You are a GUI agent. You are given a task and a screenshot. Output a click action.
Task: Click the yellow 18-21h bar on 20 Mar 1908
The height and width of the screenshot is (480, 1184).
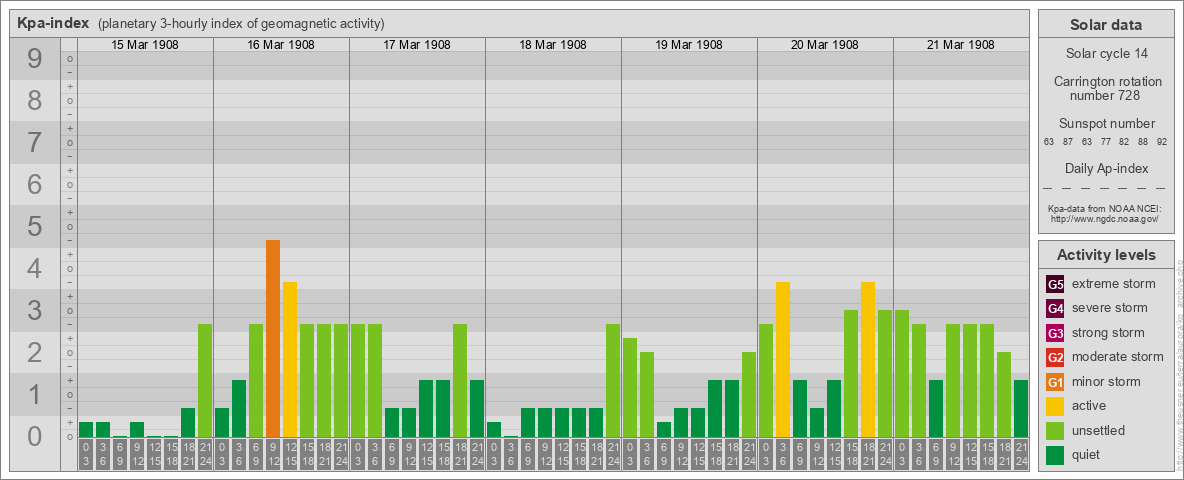pyautogui.click(x=868, y=359)
